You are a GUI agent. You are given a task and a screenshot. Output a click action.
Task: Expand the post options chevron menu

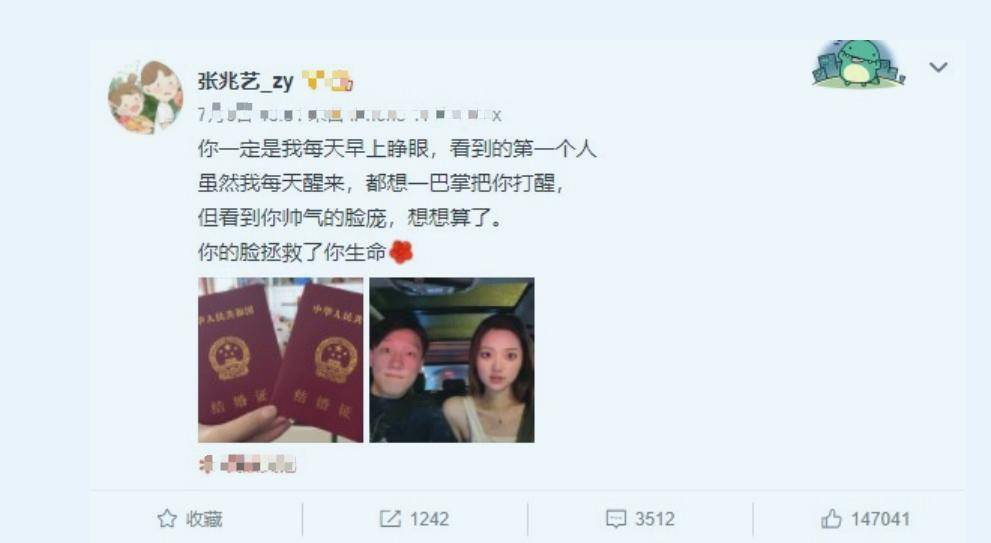939,67
